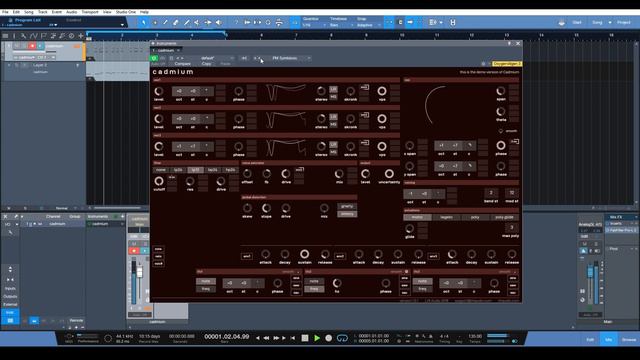This screenshot has width=640, height=360.
Task: Click the Compare button in the plugin header
Action: 182,64
